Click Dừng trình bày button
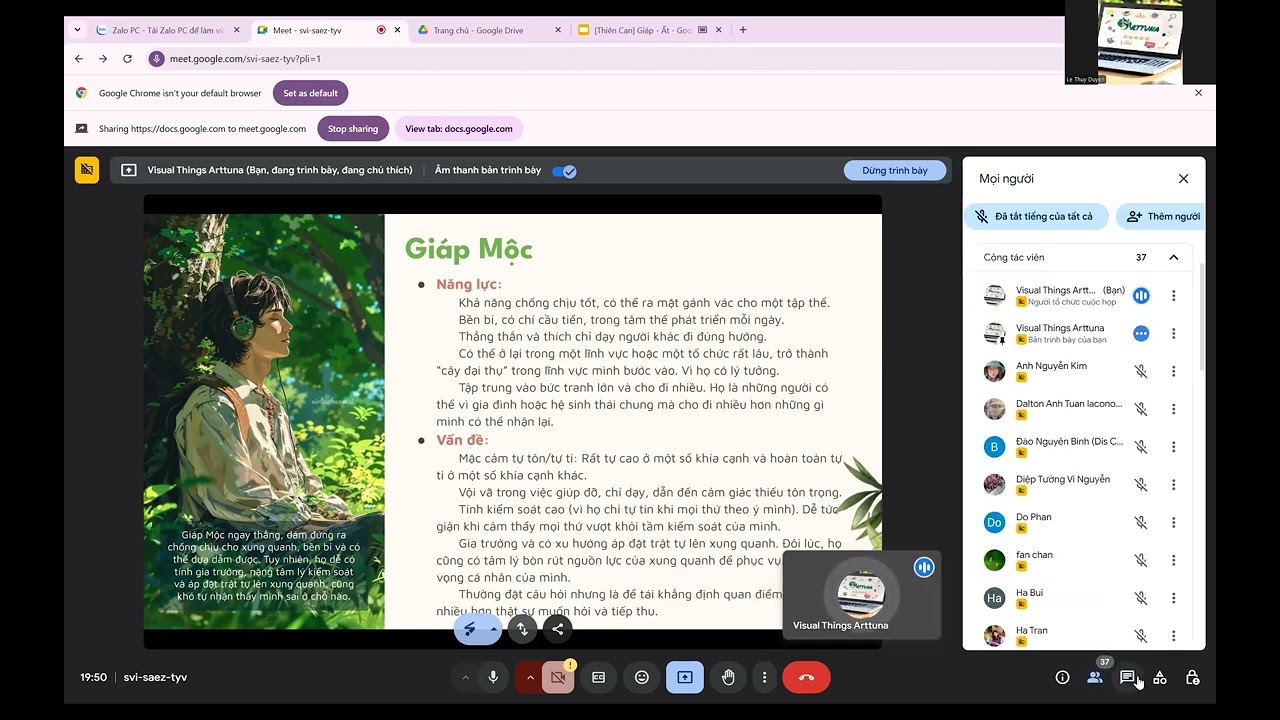 click(895, 171)
